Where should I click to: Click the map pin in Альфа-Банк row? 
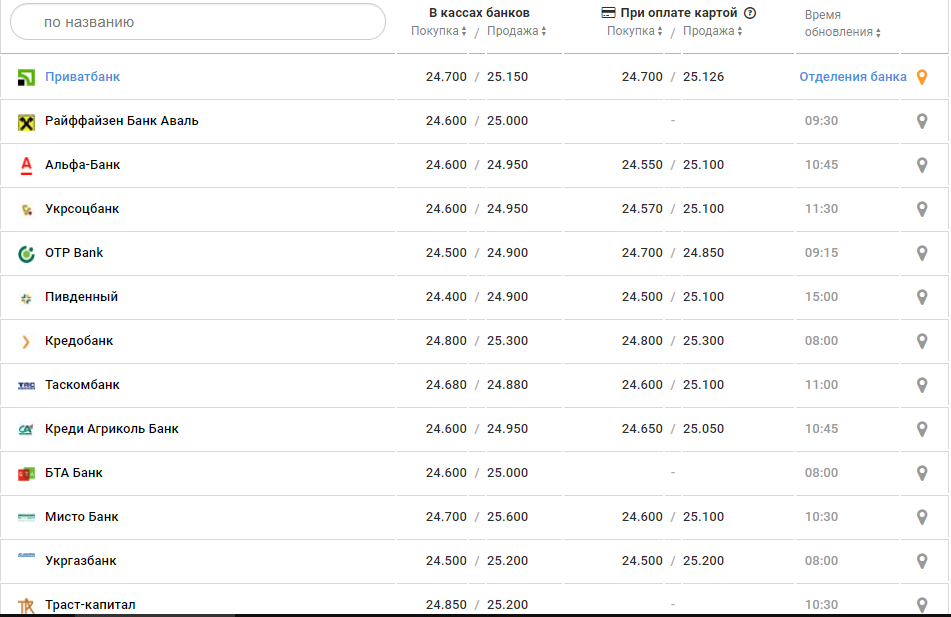(x=922, y=165)
